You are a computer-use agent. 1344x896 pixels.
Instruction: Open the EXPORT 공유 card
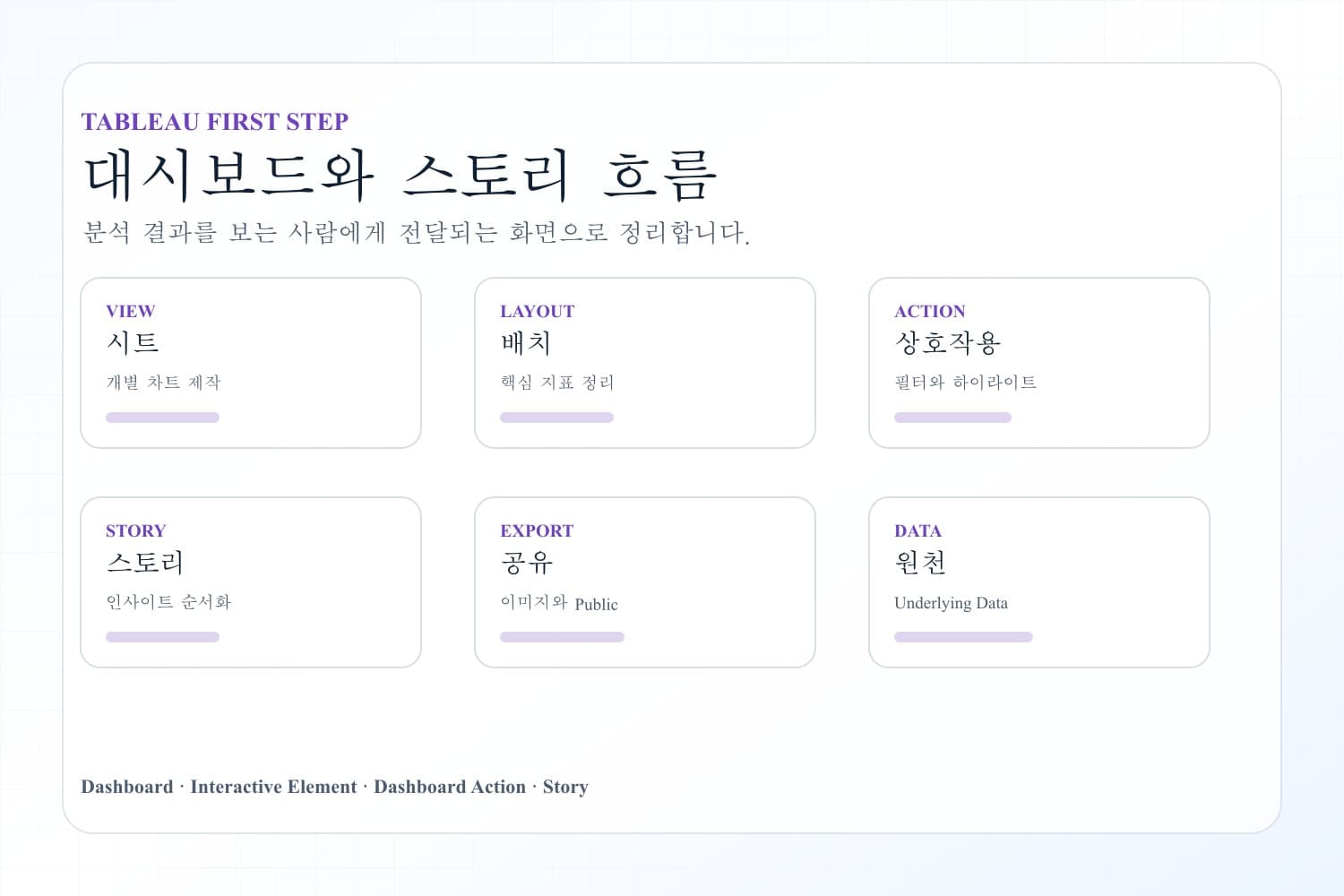(x=645, y=582)
